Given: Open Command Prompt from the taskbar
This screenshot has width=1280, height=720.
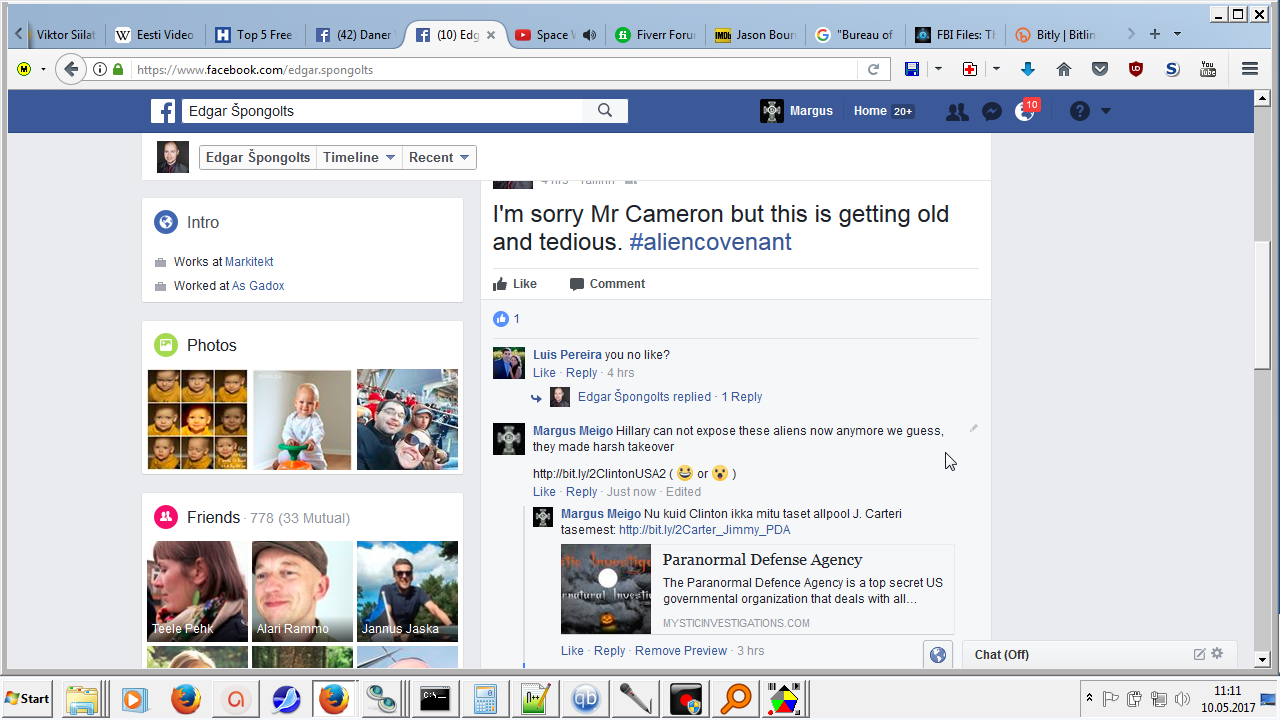Looking at the screenshot, I should click(x=434, y=698).
